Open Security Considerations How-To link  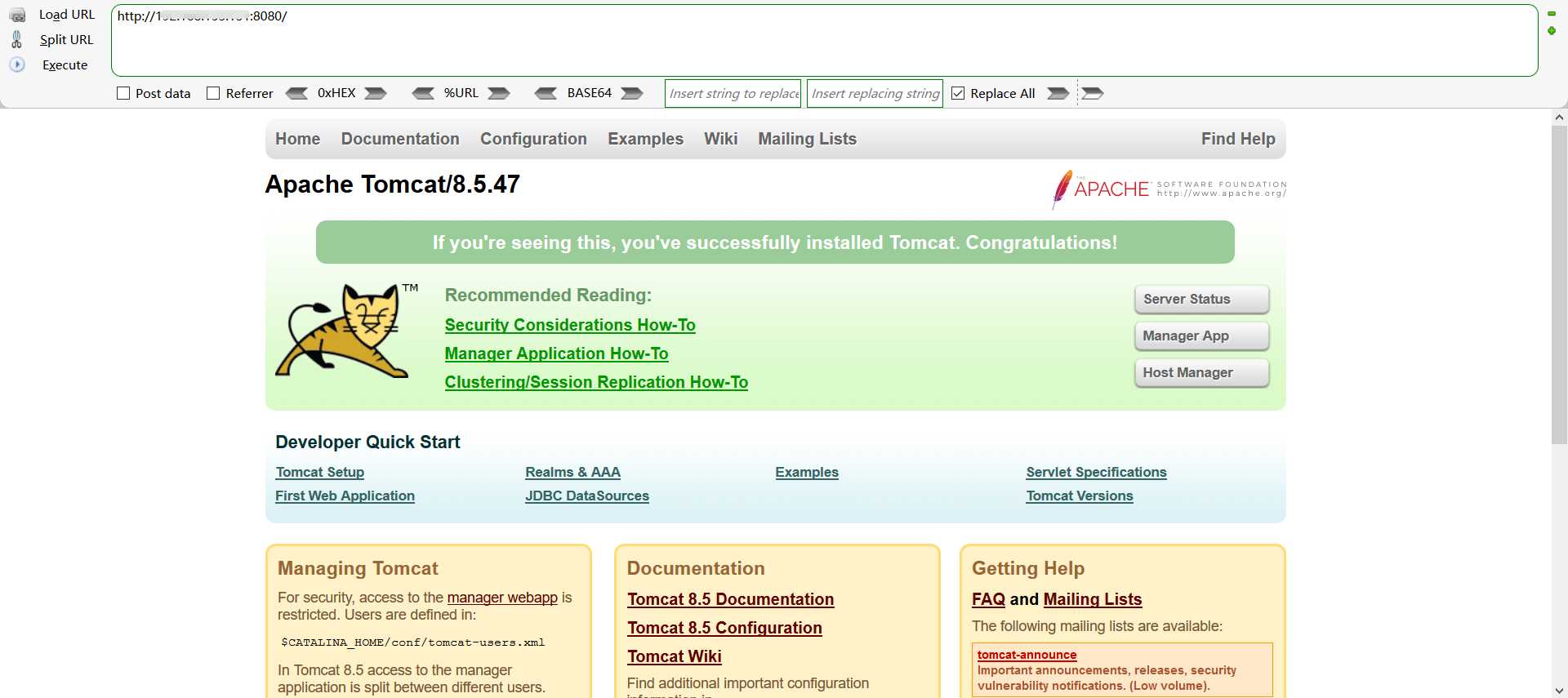pyautogui.click(x=570, y=325)
